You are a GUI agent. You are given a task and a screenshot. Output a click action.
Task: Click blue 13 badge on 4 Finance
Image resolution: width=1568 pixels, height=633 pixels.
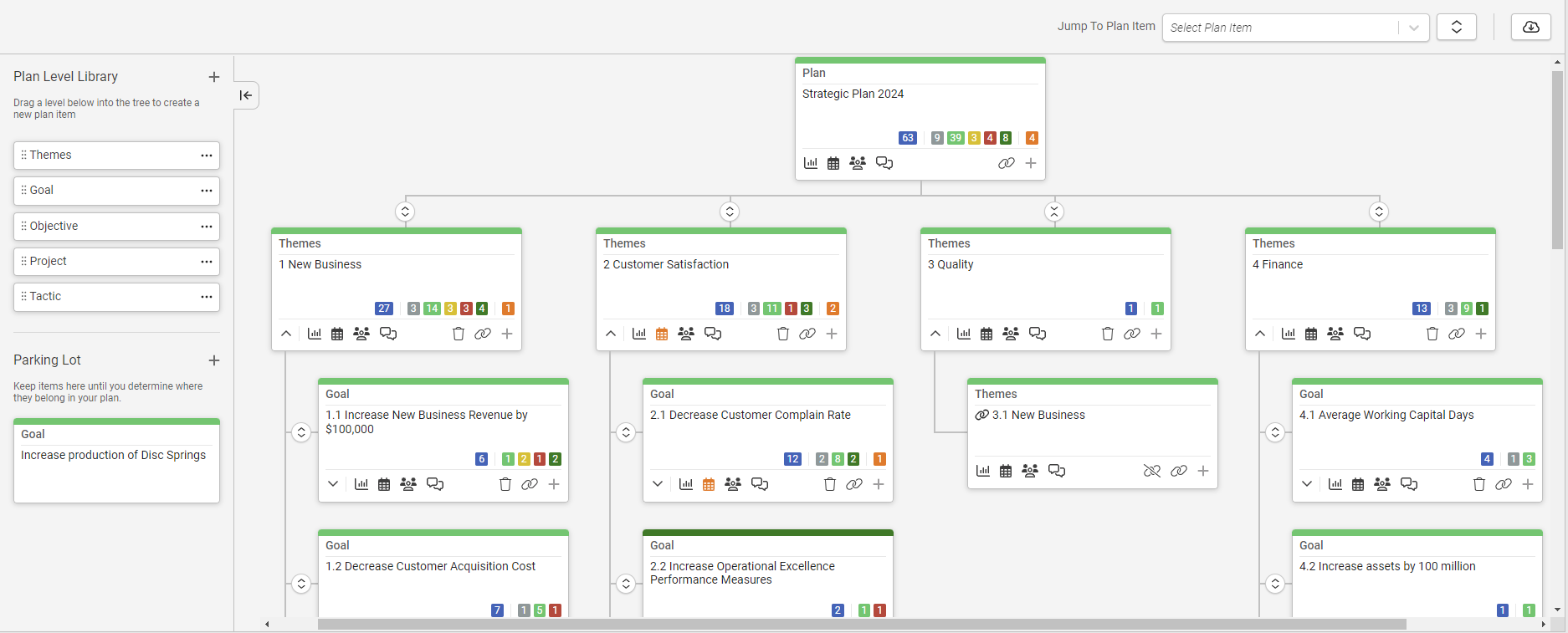[1422, 309]
